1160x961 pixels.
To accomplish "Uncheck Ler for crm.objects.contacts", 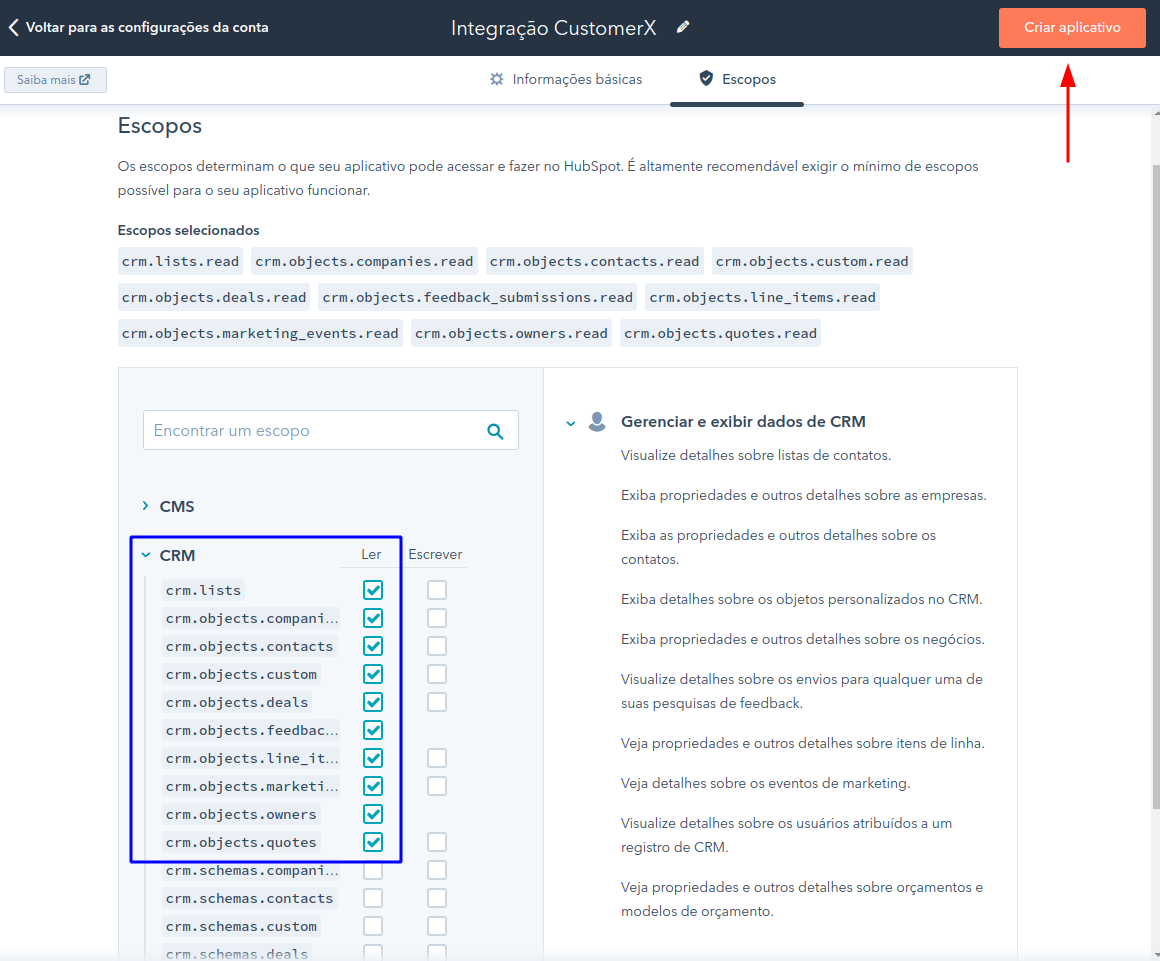I will point(373,647).
